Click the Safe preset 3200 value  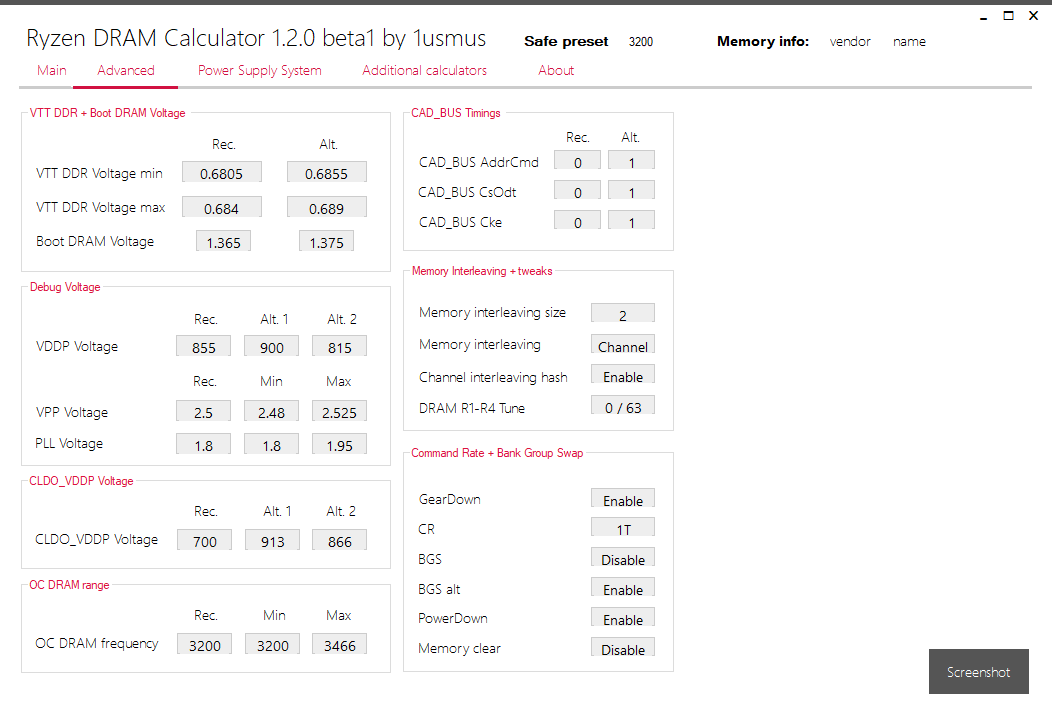tap(641, 42)
